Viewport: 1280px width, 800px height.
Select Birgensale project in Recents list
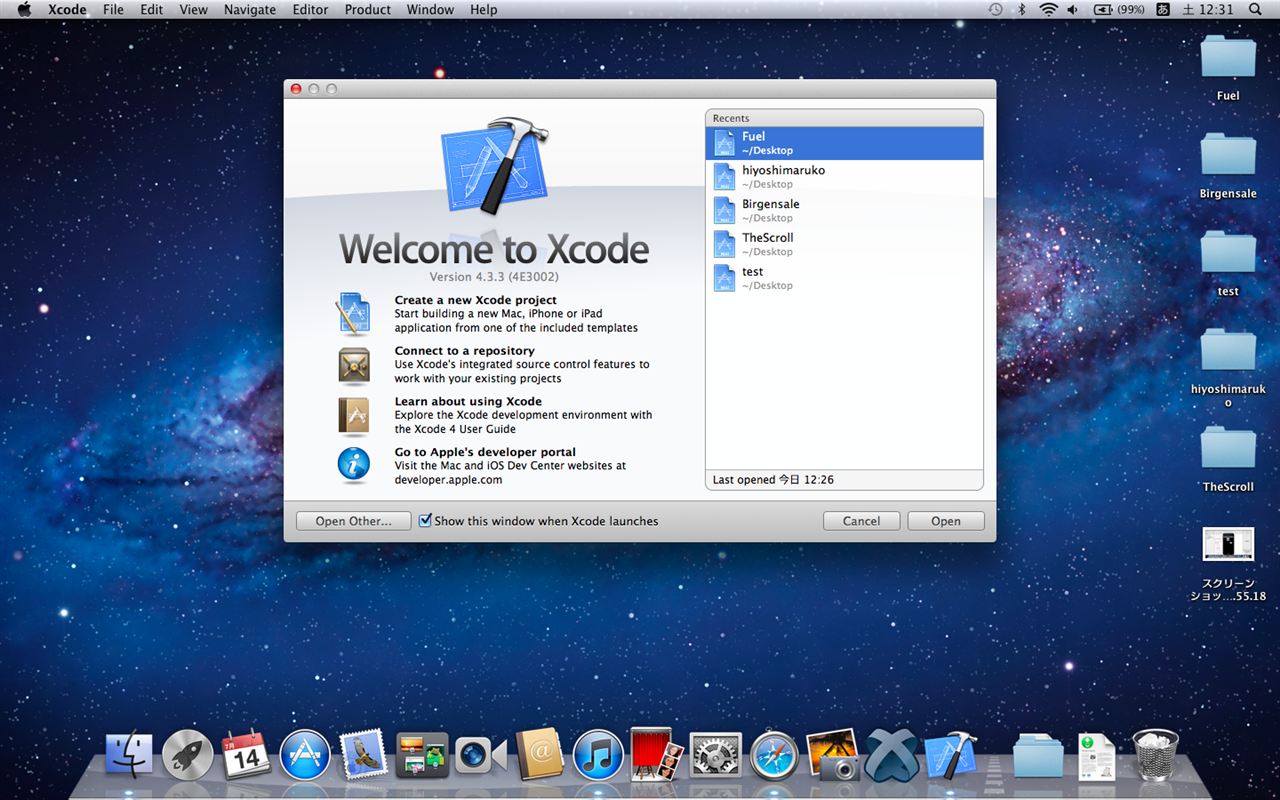point(844,211)
